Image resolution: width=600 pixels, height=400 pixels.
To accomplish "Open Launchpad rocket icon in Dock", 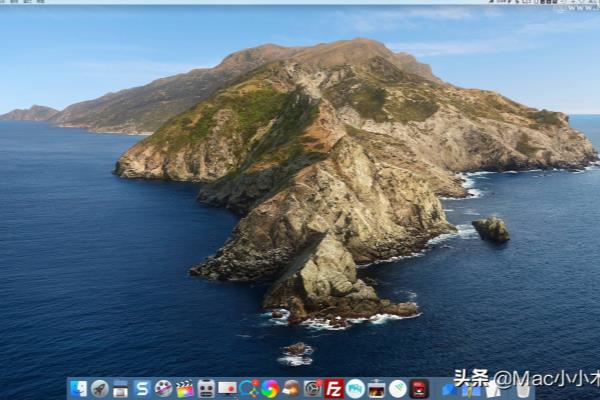I will [99, 389].
